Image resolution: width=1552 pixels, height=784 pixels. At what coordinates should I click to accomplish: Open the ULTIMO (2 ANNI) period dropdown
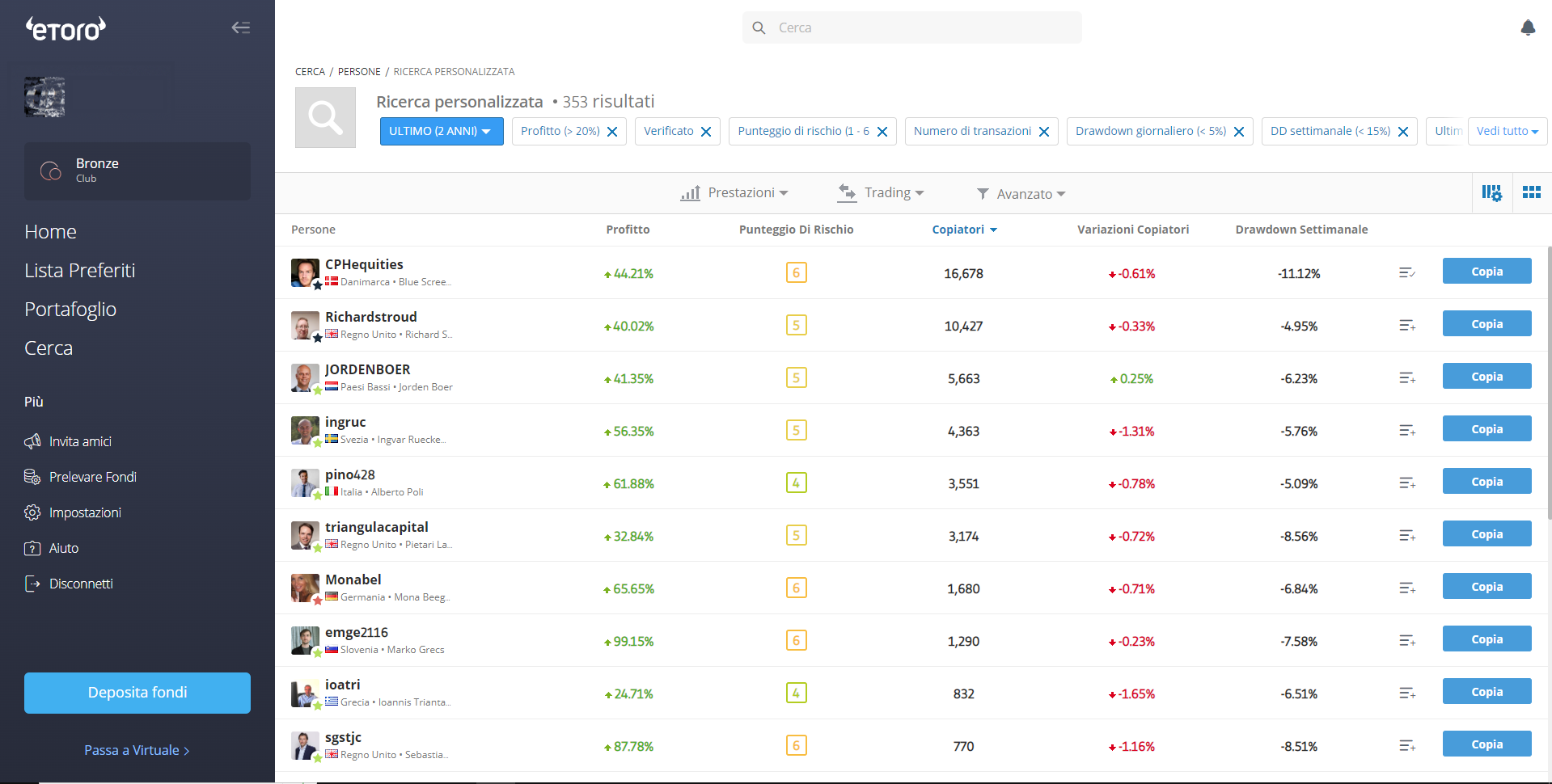pyautogui.click(x=442, y=131)
